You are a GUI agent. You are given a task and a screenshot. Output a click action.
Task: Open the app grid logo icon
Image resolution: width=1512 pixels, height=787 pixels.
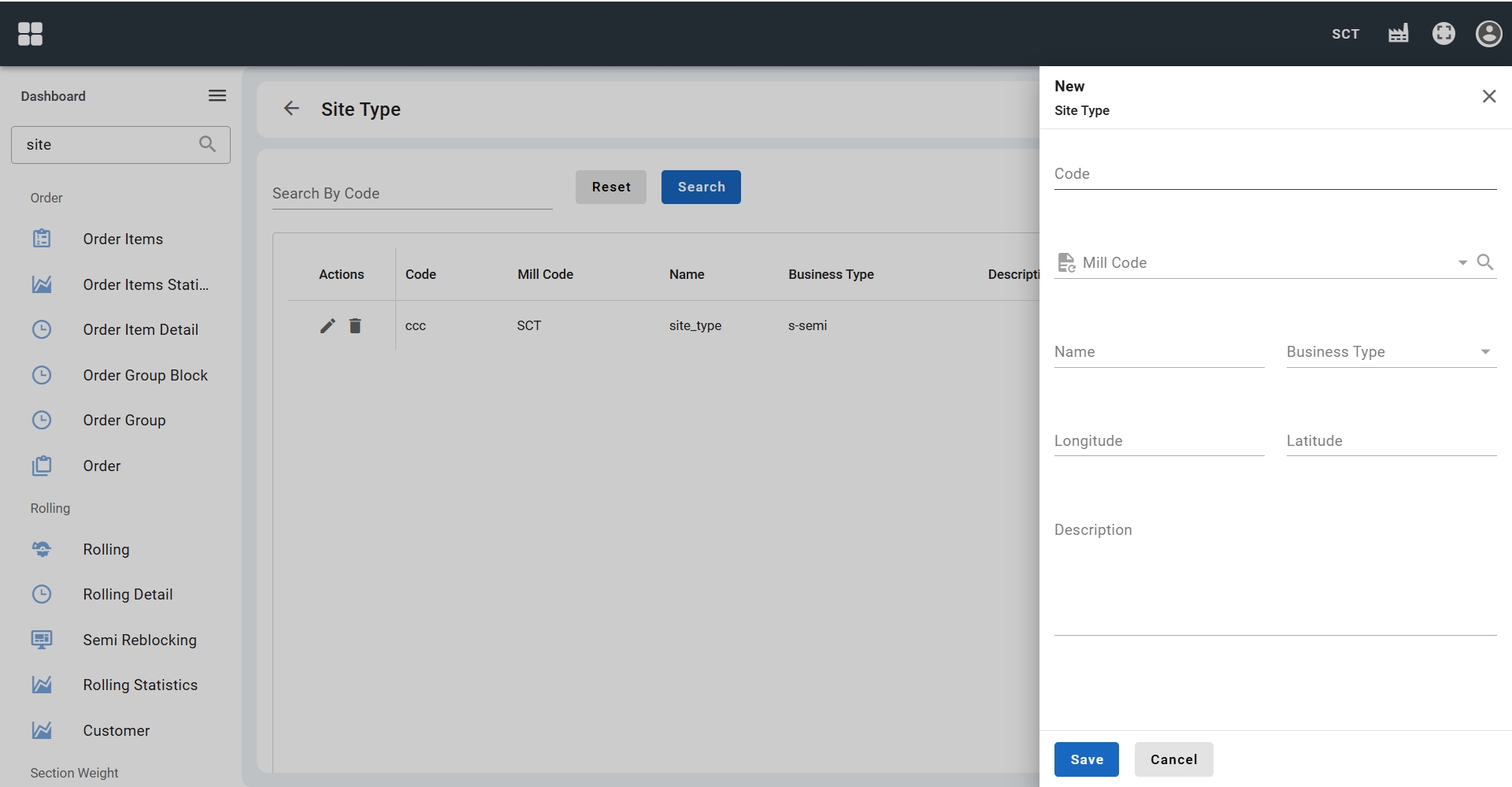click(x=30, y=34)
